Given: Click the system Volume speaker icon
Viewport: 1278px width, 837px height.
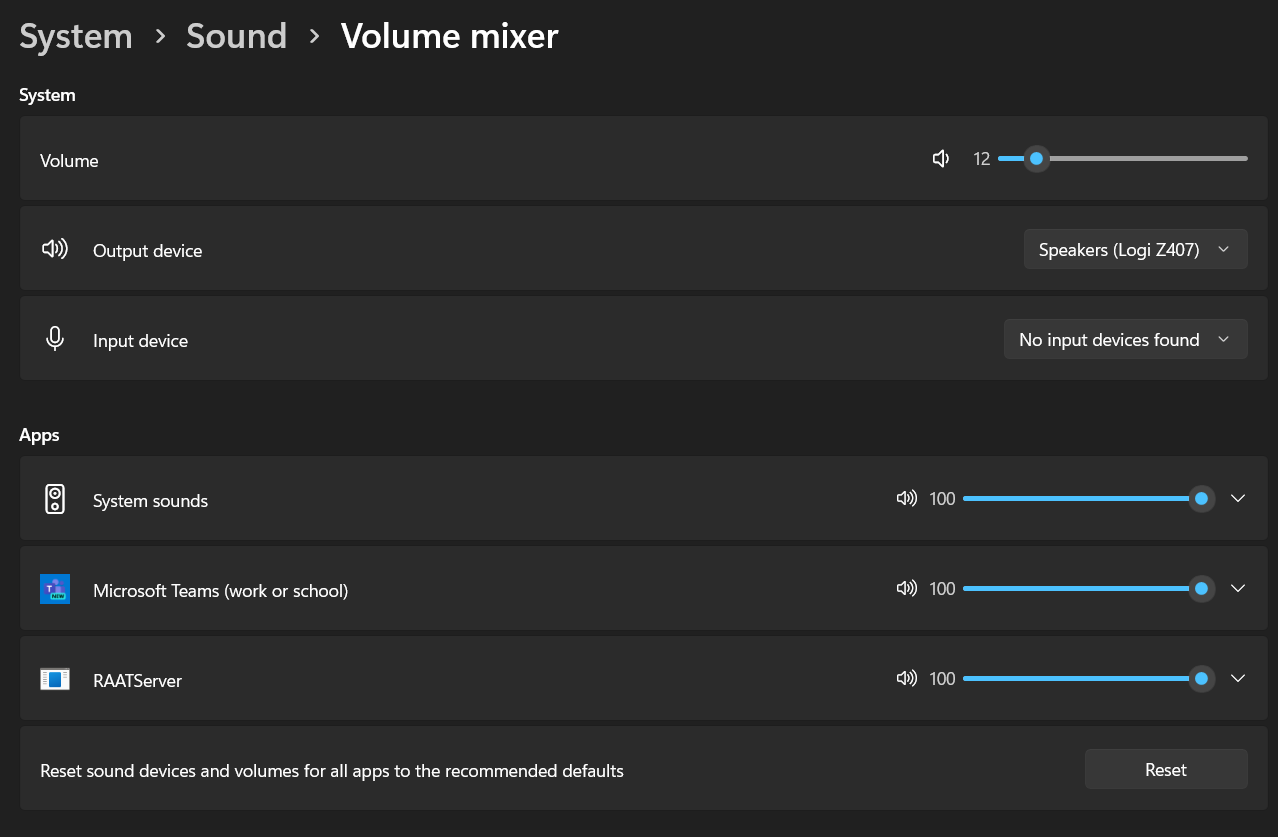Looking at the screenshot, I should tap(940, 158).
